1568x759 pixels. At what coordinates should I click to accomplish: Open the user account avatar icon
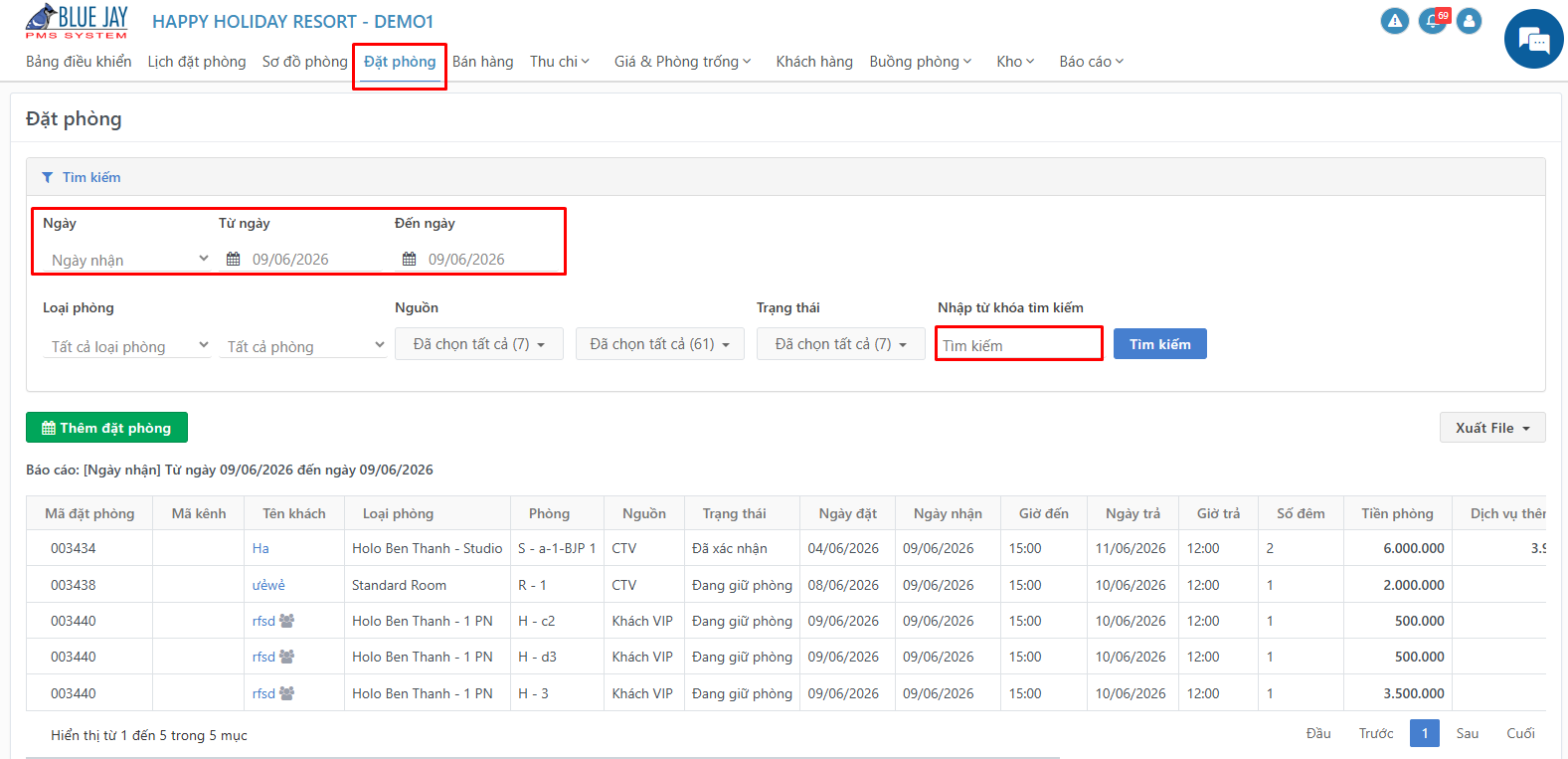[x=1469, y=21]
